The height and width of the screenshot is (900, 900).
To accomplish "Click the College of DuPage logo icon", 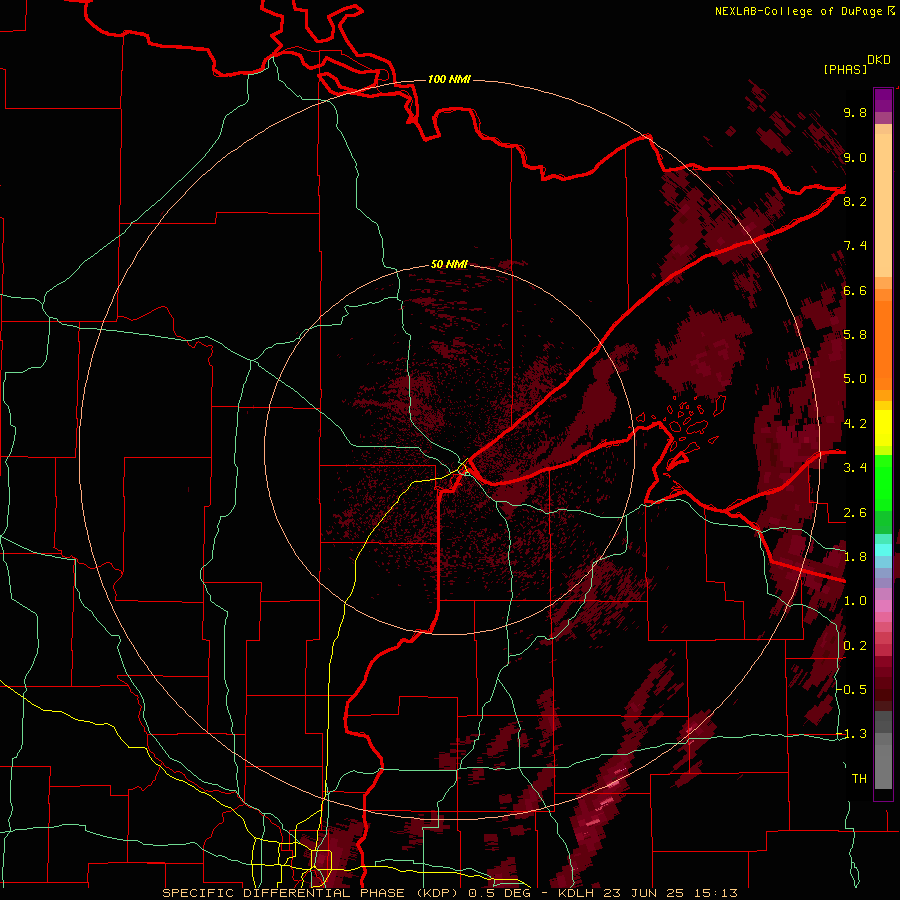I will tap(890, 10).
